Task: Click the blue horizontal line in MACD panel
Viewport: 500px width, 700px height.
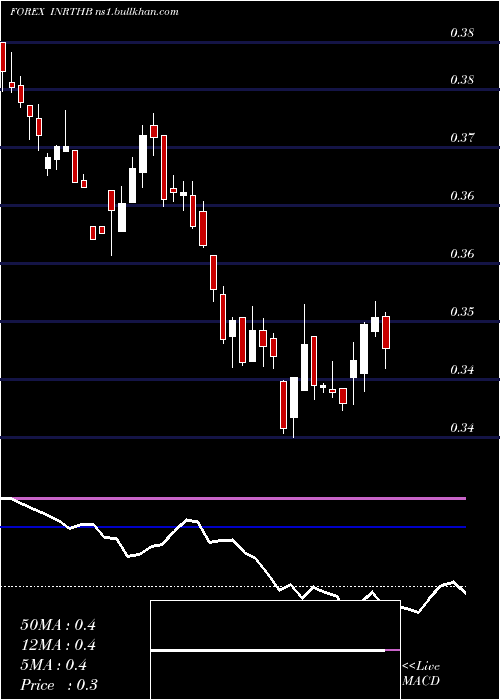Action: [233, 527]
